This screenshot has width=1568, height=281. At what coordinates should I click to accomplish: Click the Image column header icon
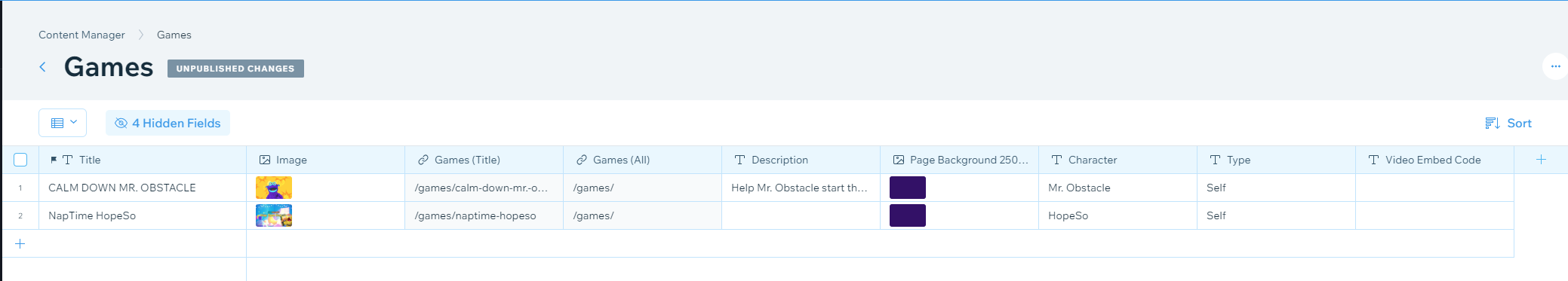click(265, 160)
